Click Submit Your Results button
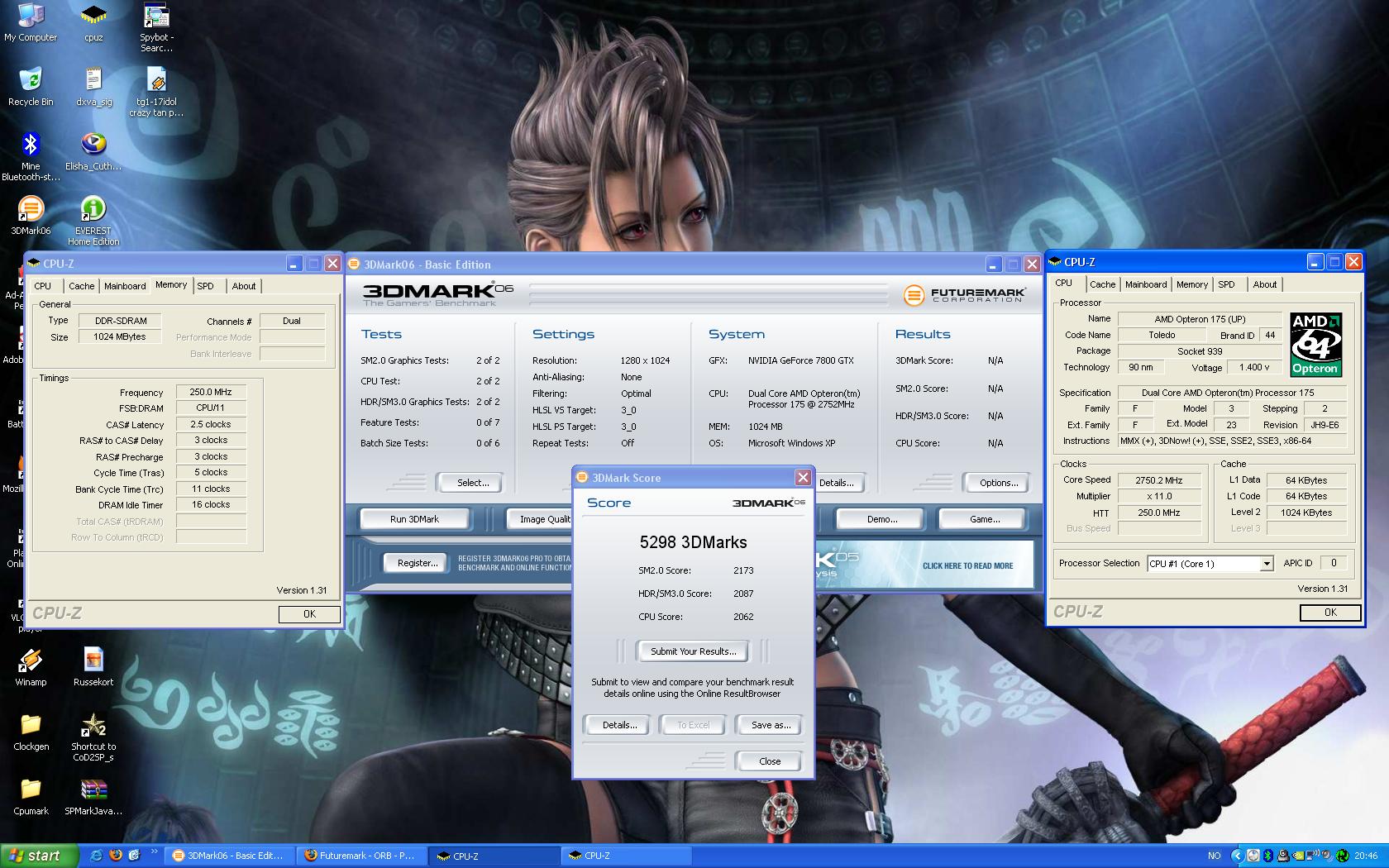 (693, 651)
